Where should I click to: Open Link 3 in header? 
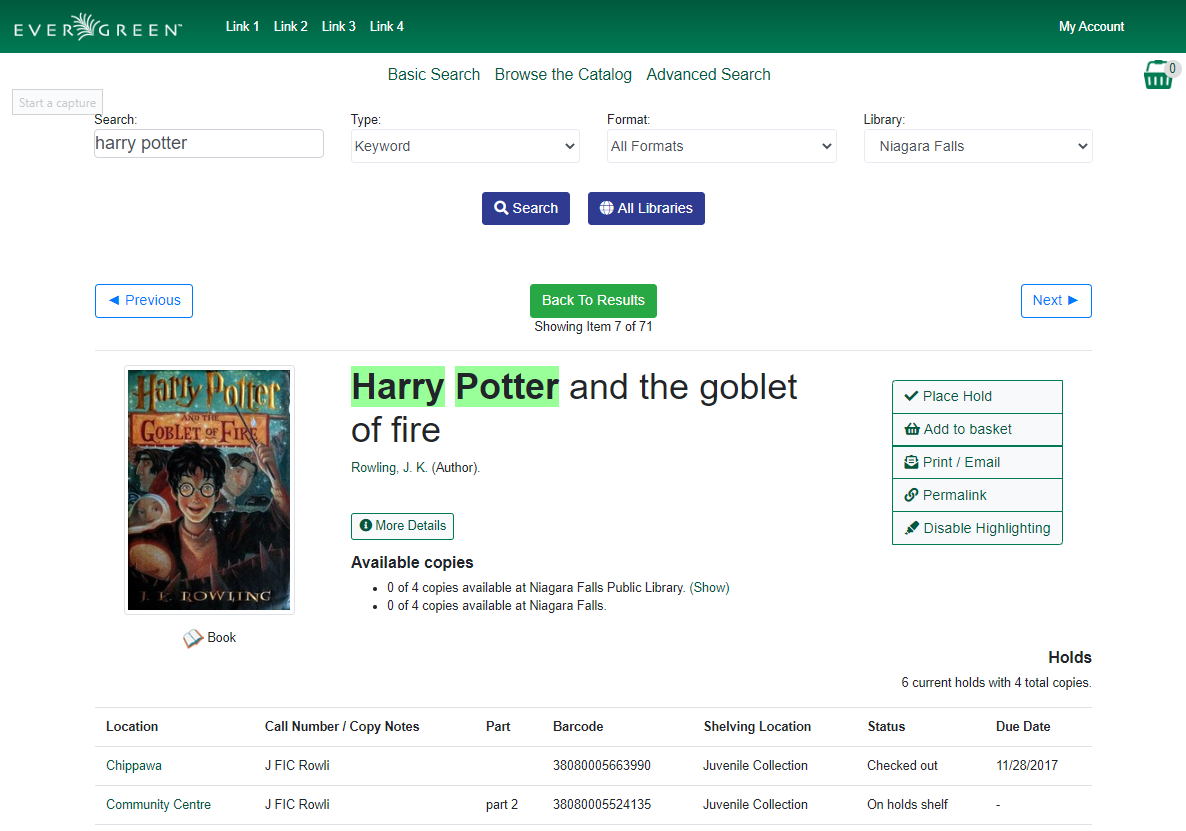click(x=338, y=26)
